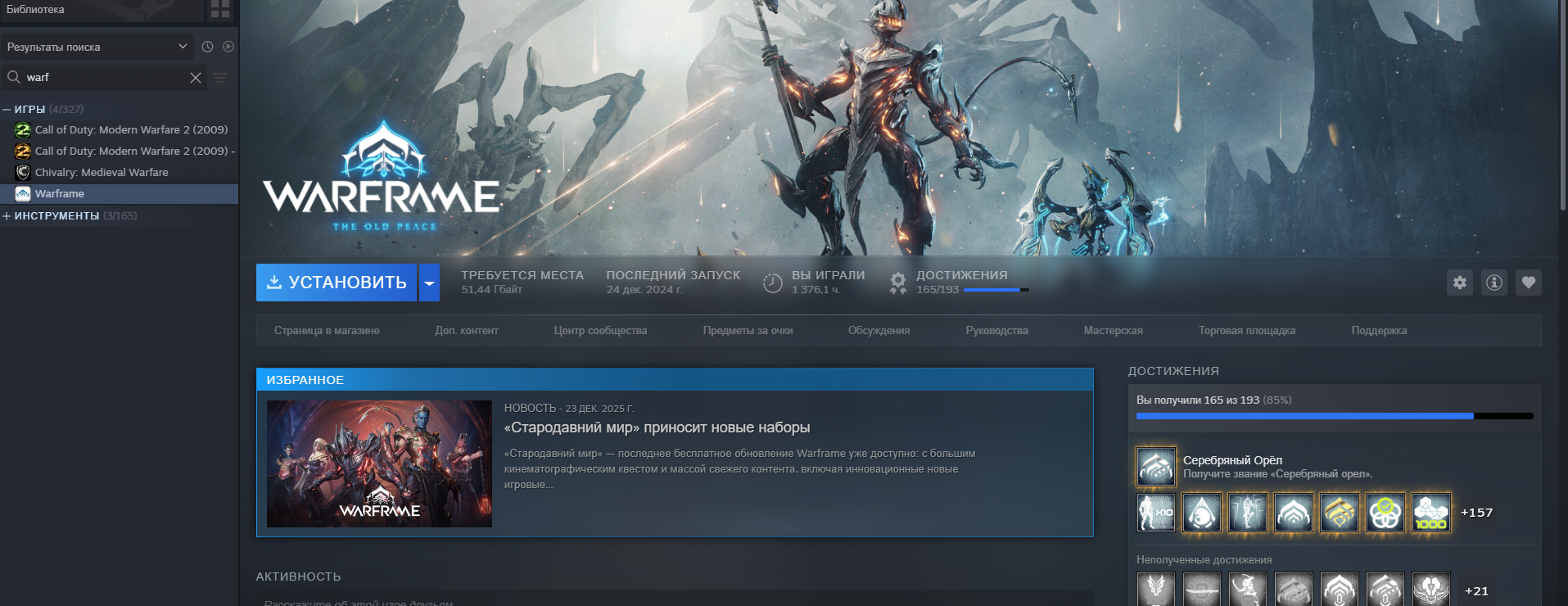The width and height of the screenshot is (1568, 606).
Task: Click the green rings unlocked achievement icon
Action: 1385,513
